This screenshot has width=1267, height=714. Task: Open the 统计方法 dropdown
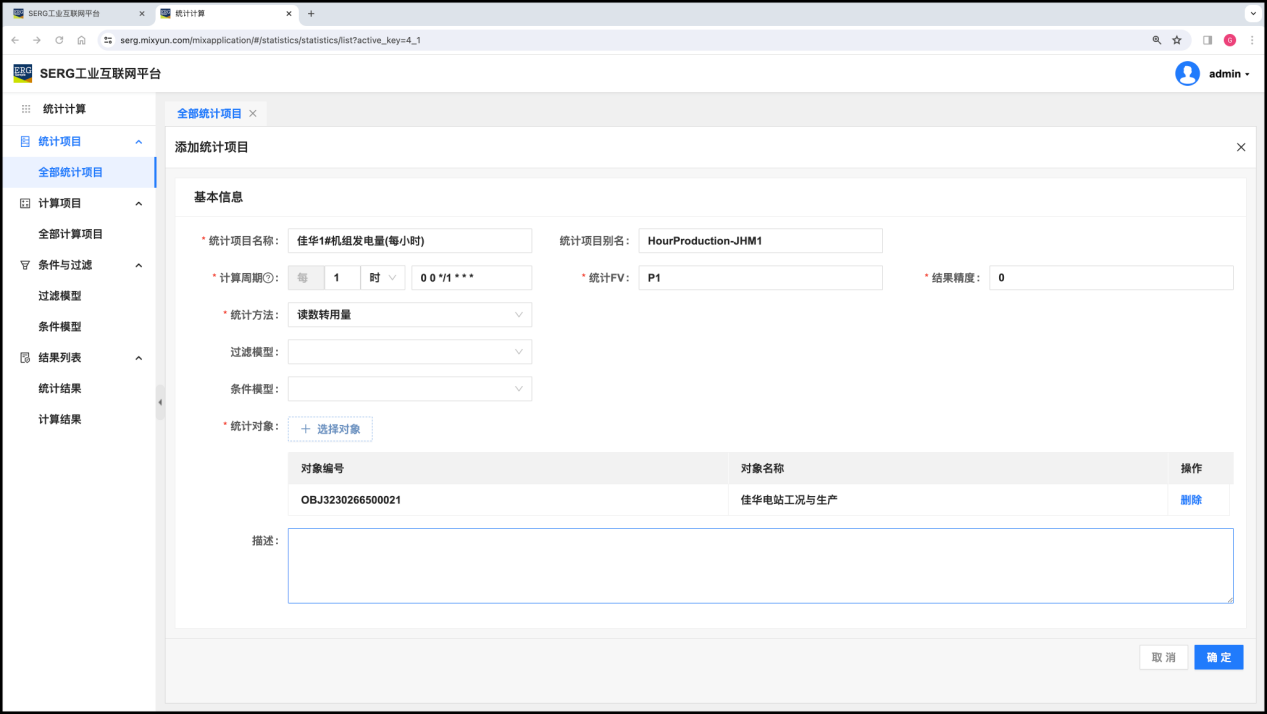409,315
